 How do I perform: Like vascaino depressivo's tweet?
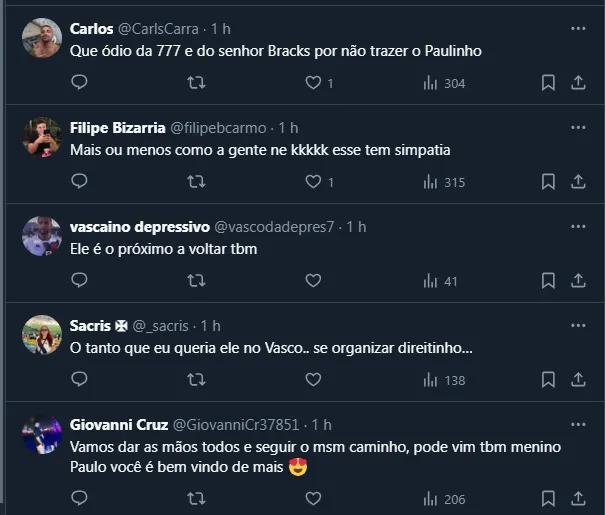(313, 281)
